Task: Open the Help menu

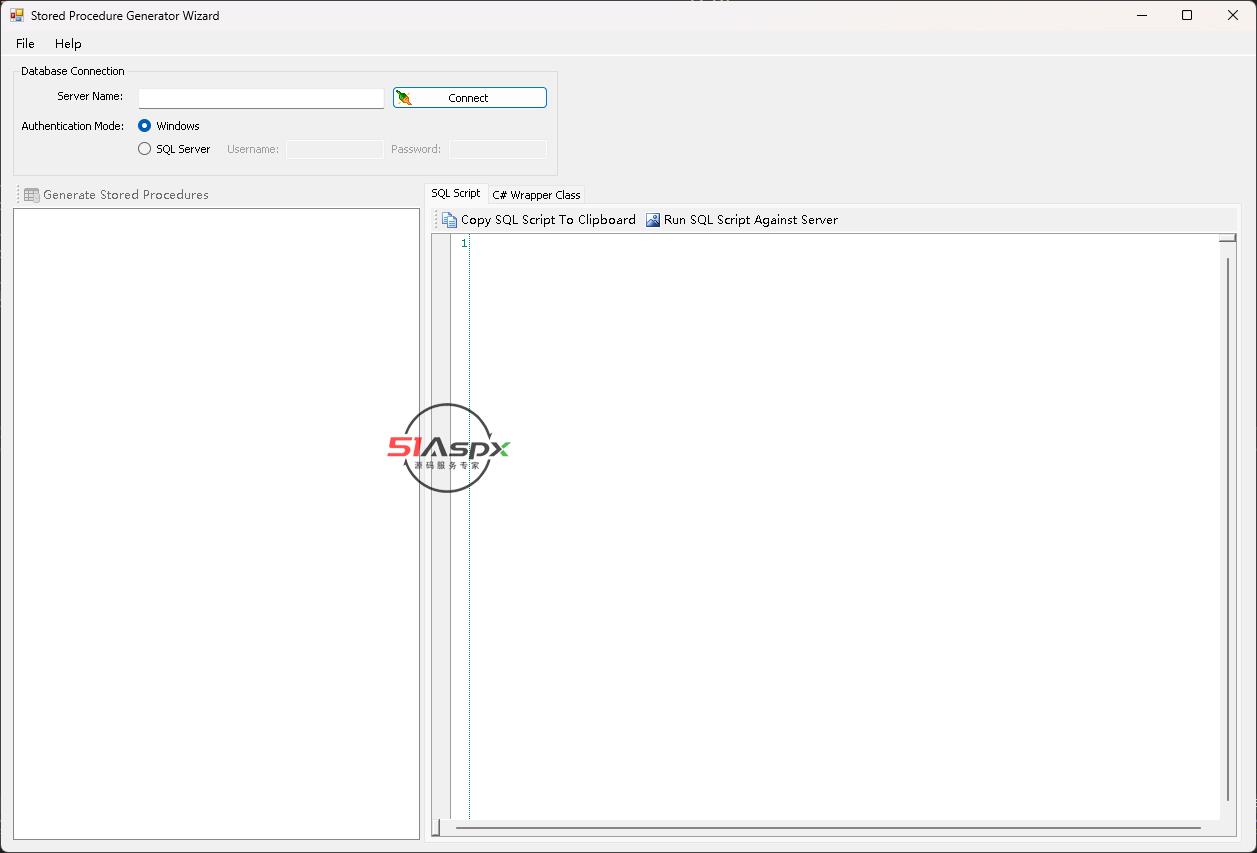Action: (x=68, y=44)
